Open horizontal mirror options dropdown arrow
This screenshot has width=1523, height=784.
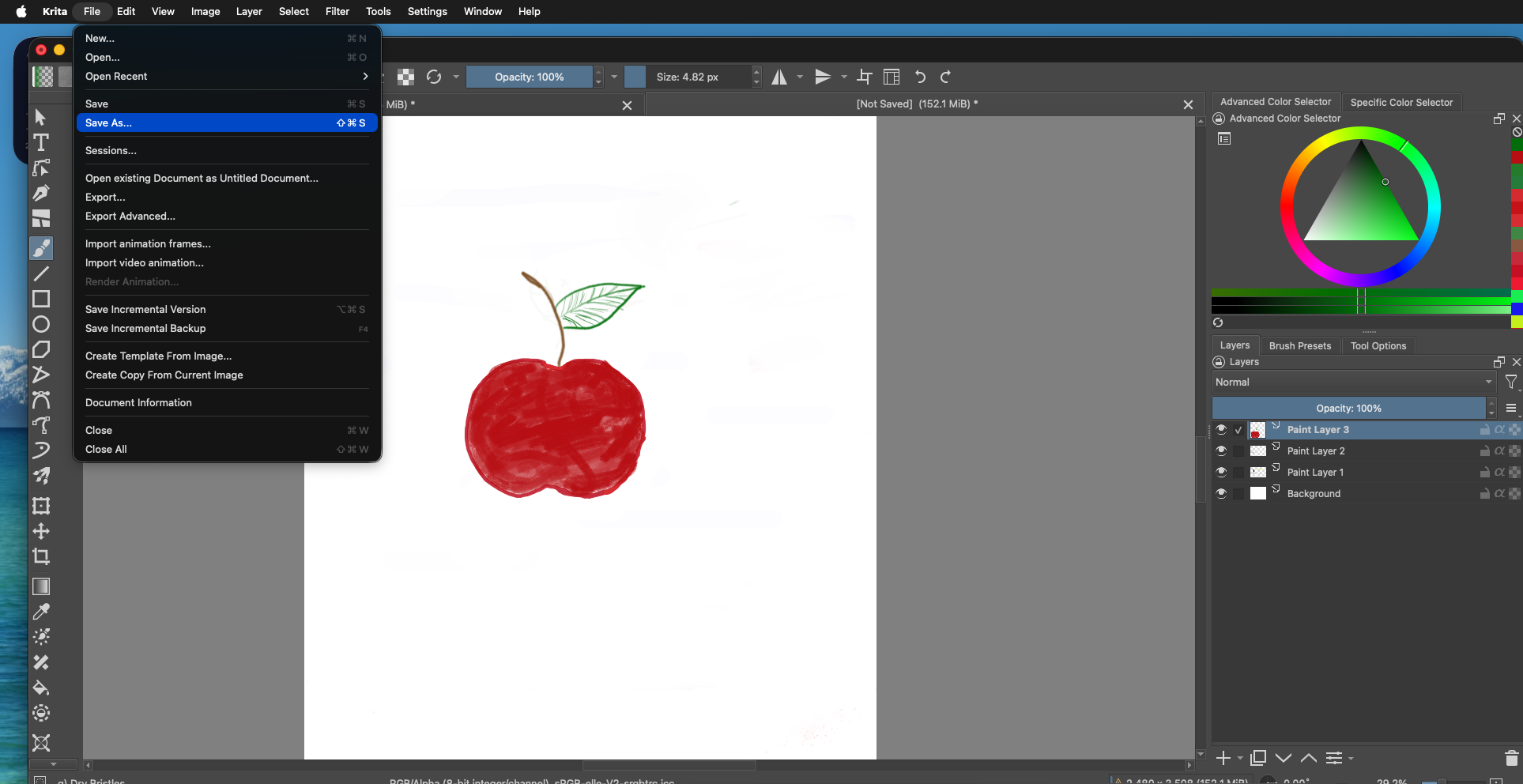[x=800, y=77]
